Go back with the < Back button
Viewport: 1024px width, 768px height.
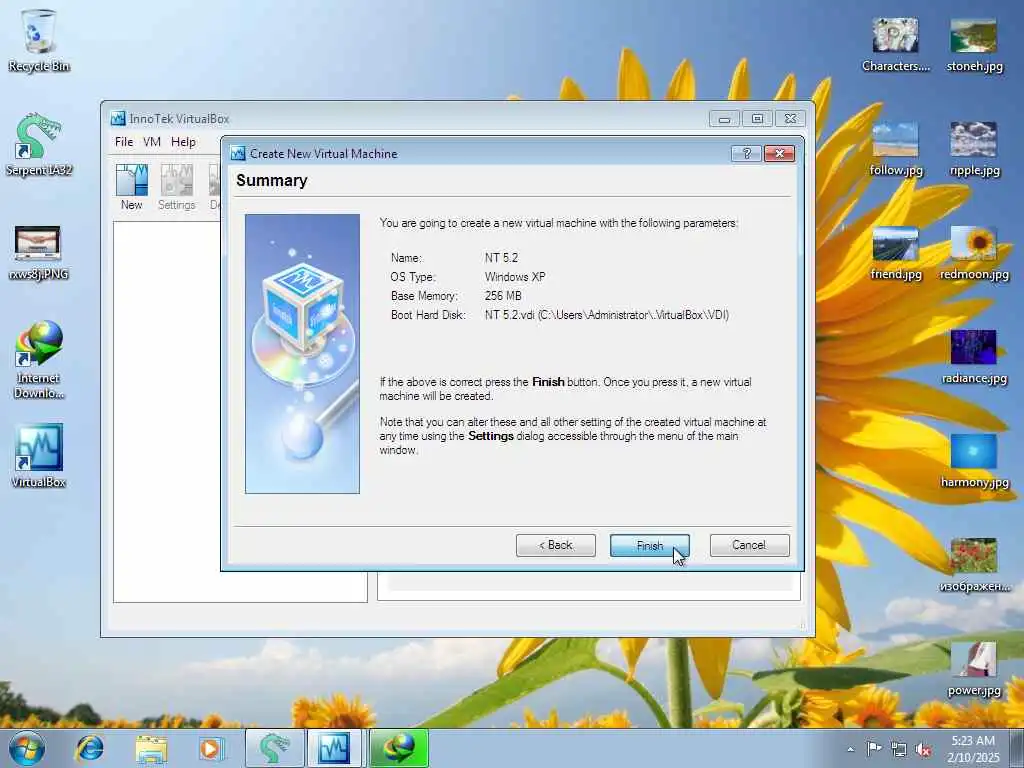click(x=555, y=545)
